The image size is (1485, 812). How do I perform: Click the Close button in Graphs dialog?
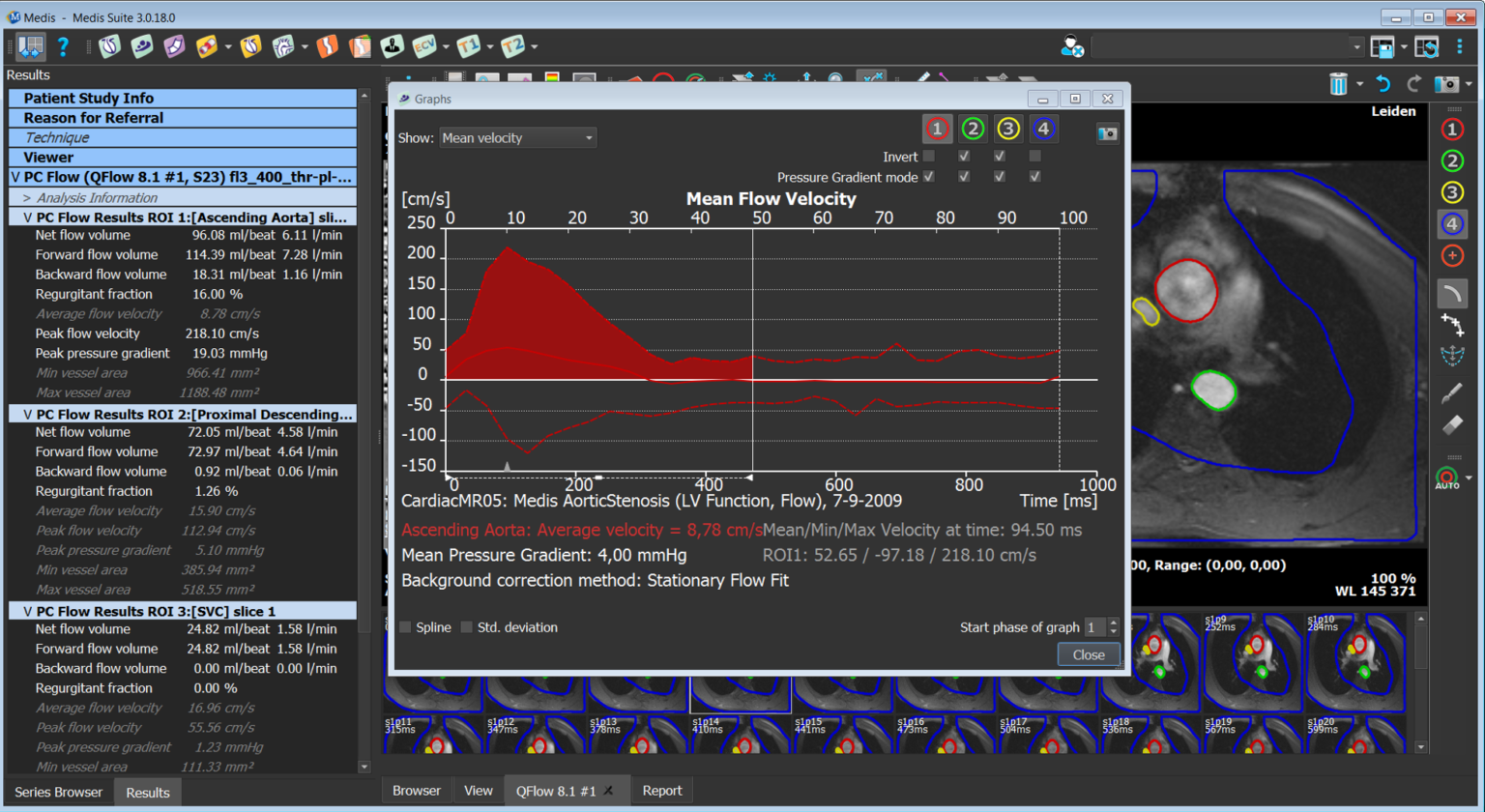(1088, 654)
